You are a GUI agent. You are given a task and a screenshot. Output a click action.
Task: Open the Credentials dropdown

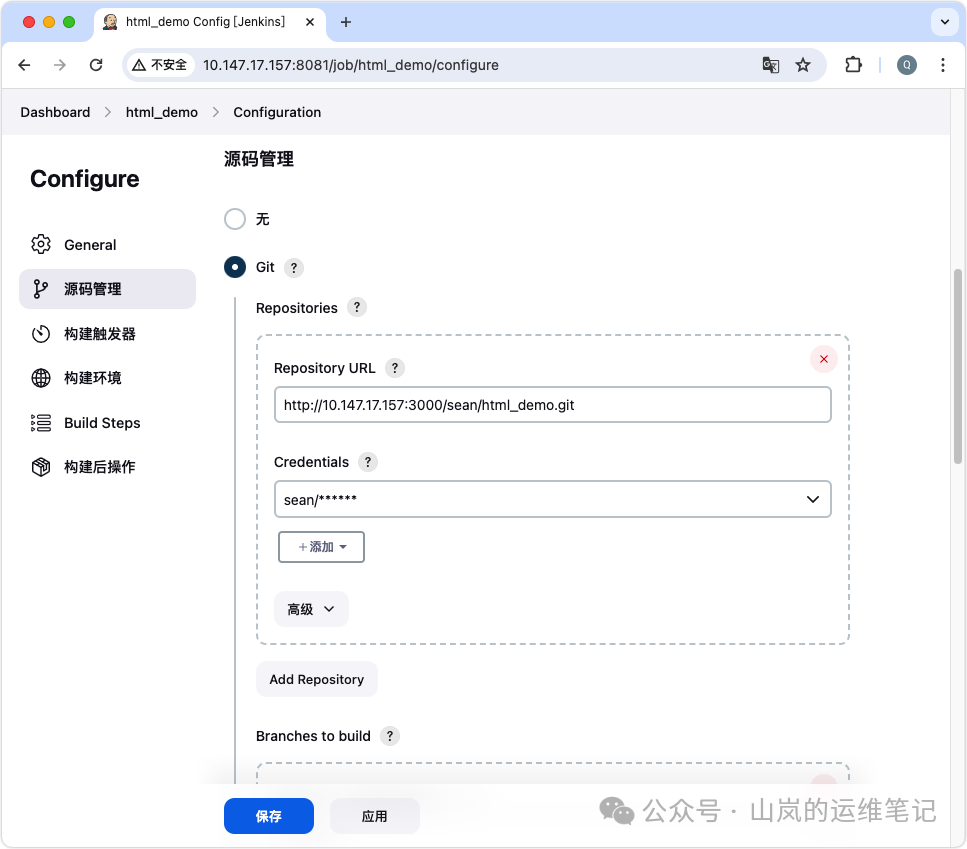coord(553,498)
